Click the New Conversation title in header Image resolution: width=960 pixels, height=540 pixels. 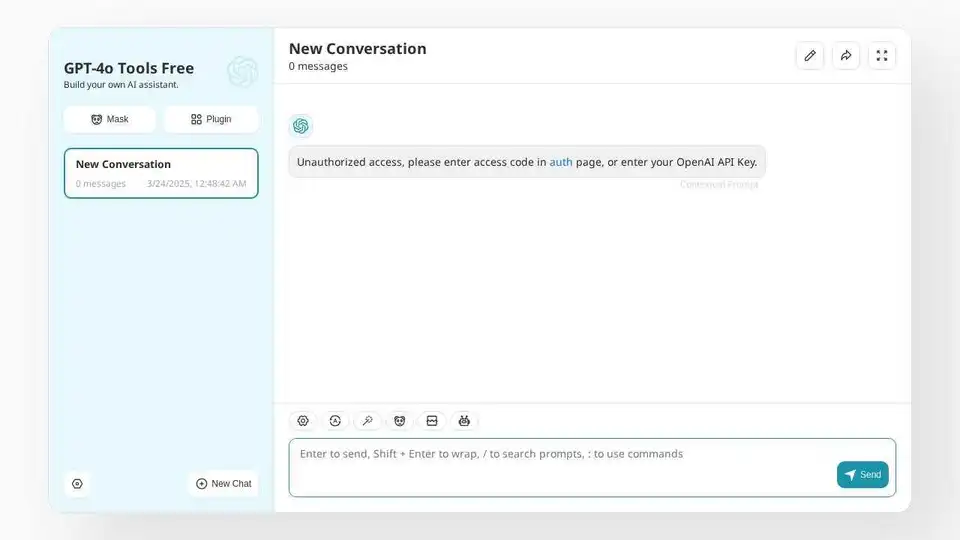tap(358, 48)
